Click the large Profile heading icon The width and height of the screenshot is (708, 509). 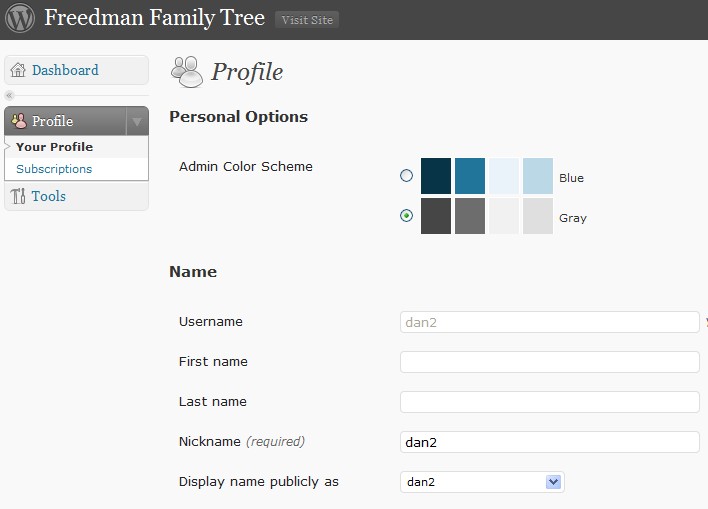[x=186, y=72]
